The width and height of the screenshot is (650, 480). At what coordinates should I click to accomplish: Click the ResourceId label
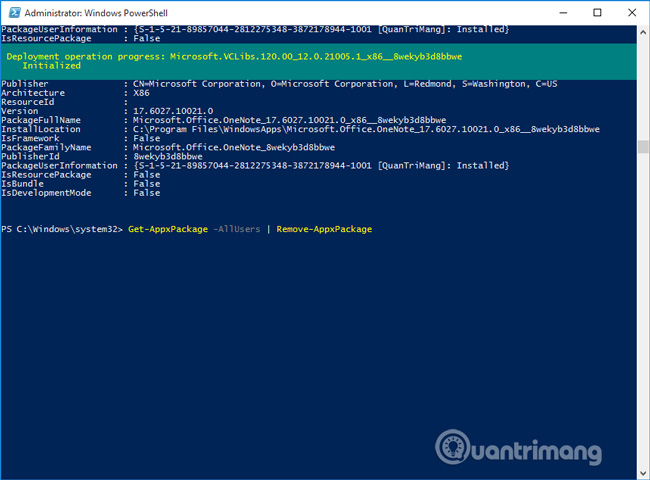28,102
